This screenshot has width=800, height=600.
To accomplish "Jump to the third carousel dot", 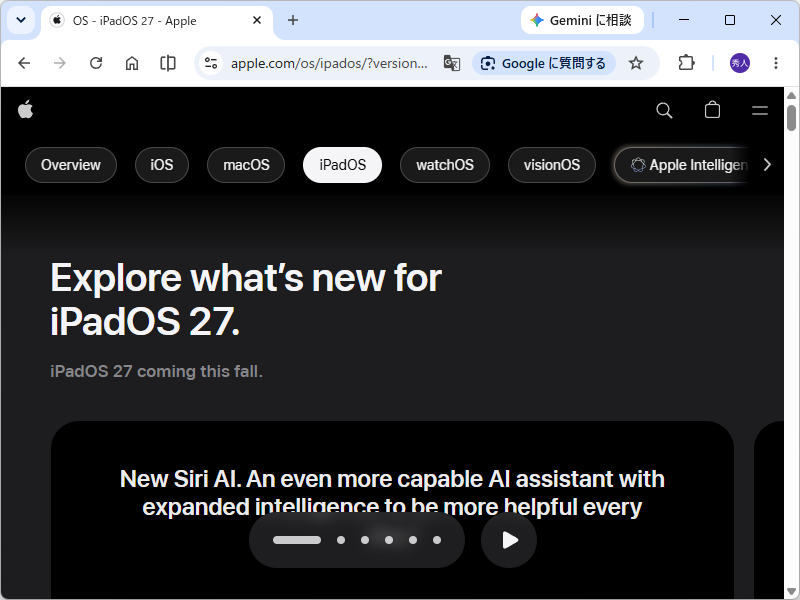I will point(365,540).
